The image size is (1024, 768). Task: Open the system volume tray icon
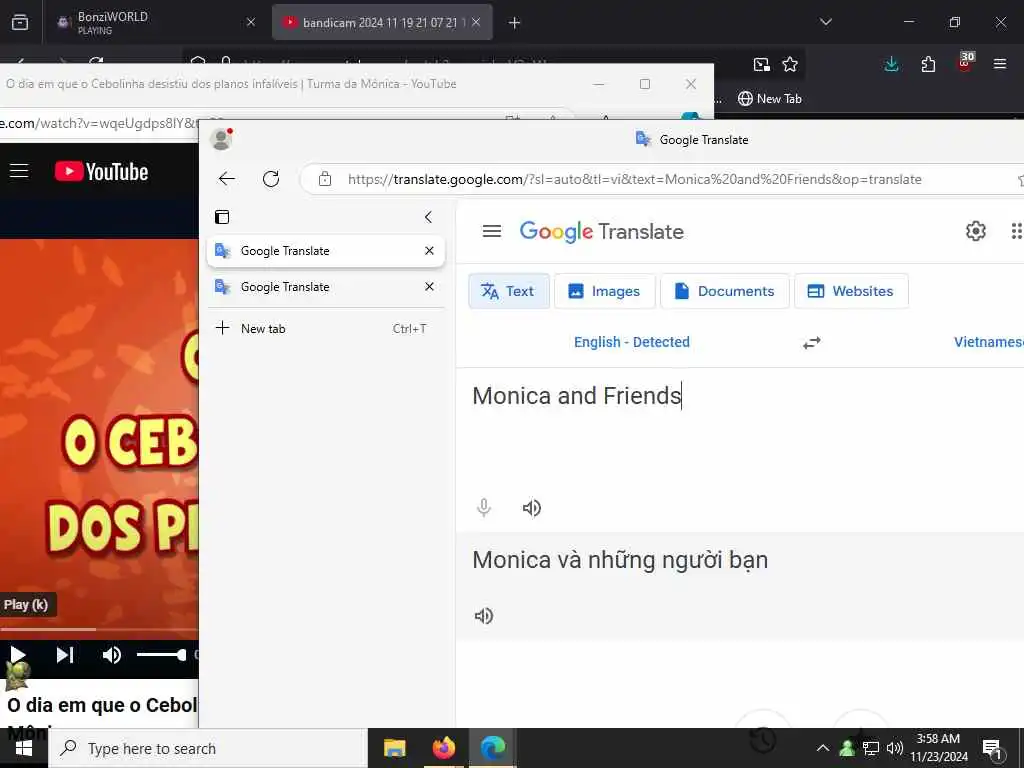pyautogui.click(x=894, y=748)
